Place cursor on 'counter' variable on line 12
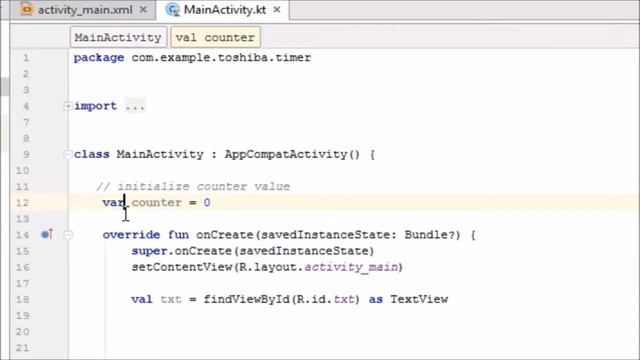This screenshot has width=640, height=360. (x=156, y=202)
